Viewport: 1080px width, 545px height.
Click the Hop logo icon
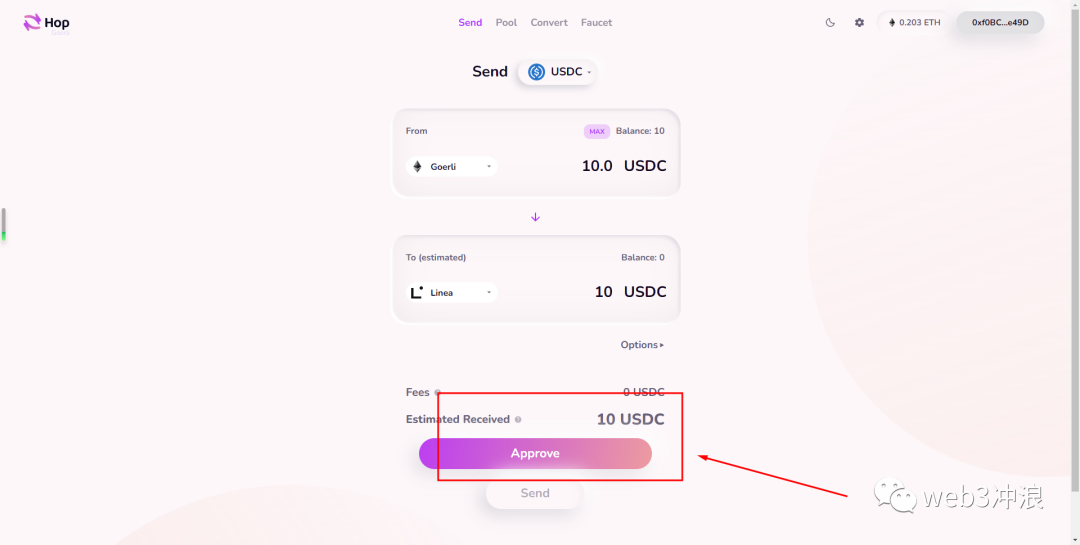32,23
